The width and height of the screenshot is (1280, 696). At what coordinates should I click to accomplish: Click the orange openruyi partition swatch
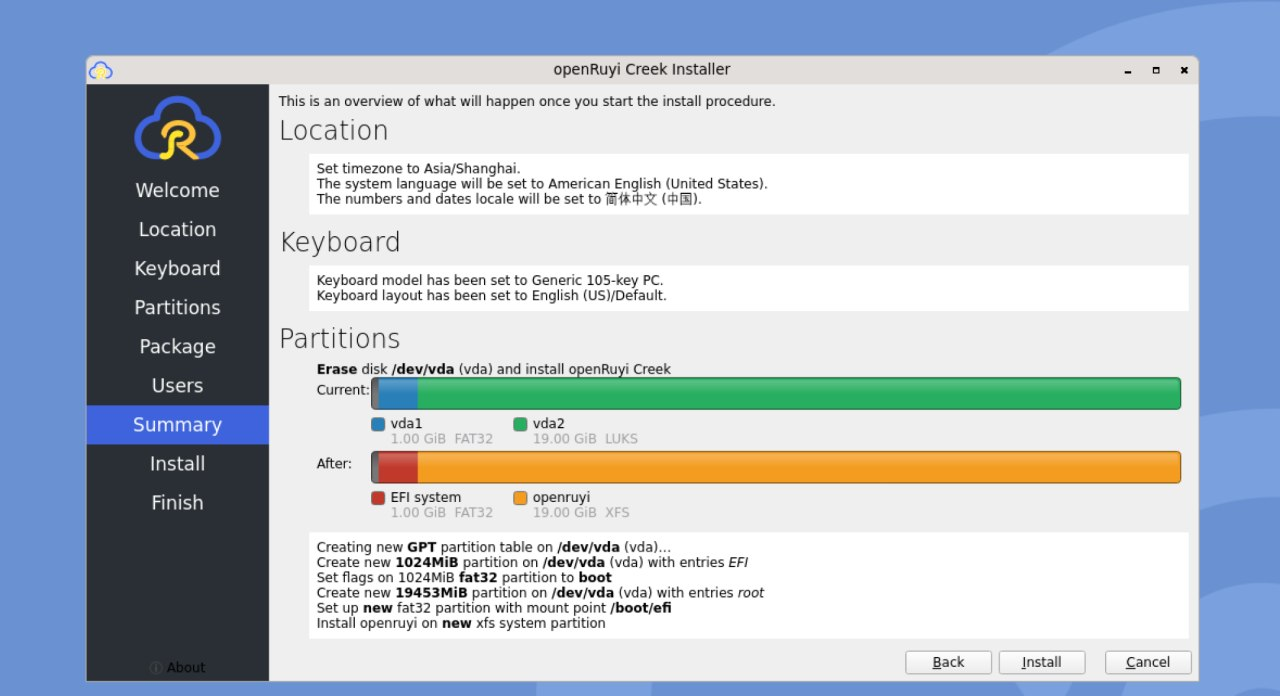pos(521,497)
